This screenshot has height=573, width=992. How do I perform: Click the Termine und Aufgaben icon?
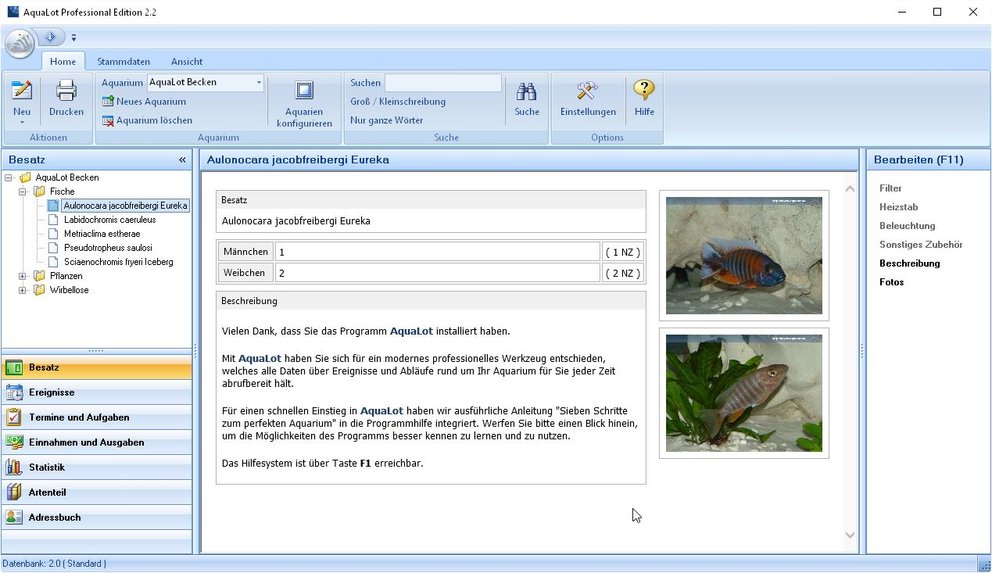pyautogui.click(x=14, y=417)
